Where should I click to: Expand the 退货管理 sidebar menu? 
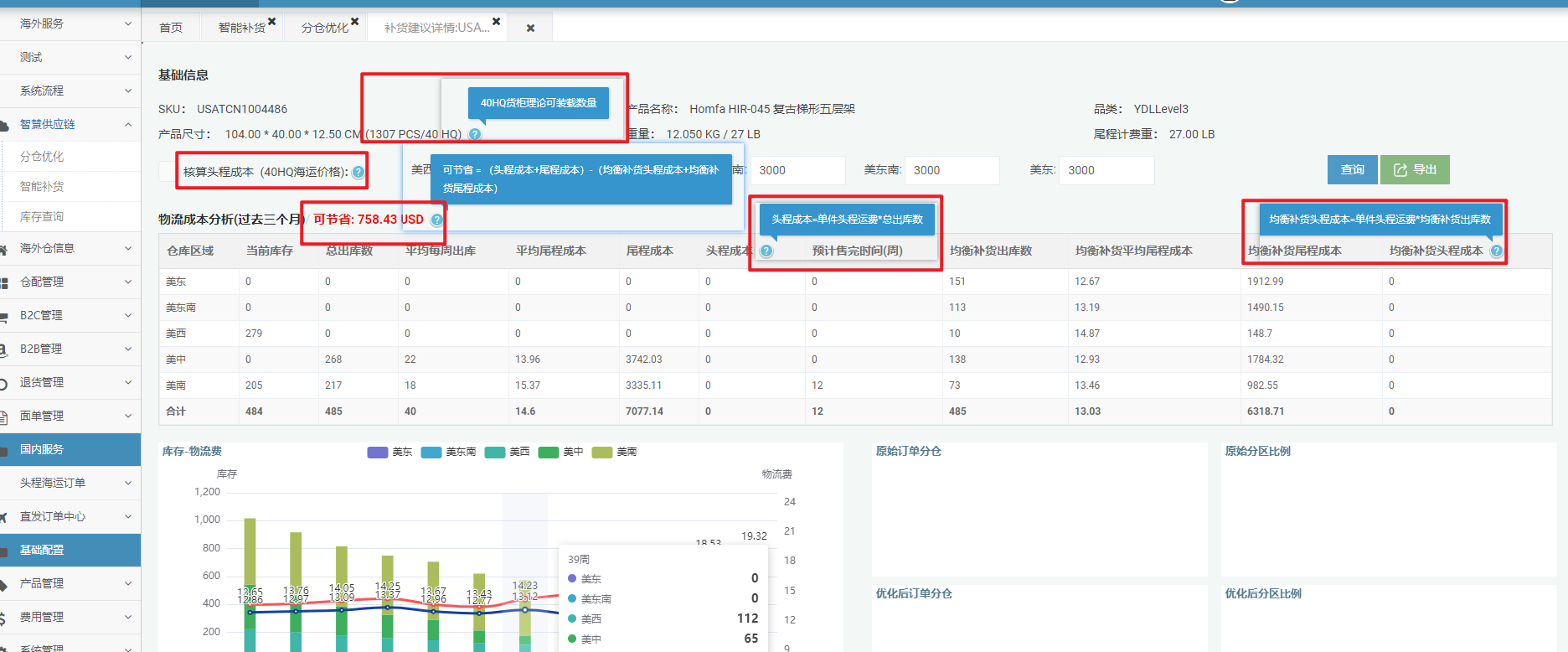70,382
